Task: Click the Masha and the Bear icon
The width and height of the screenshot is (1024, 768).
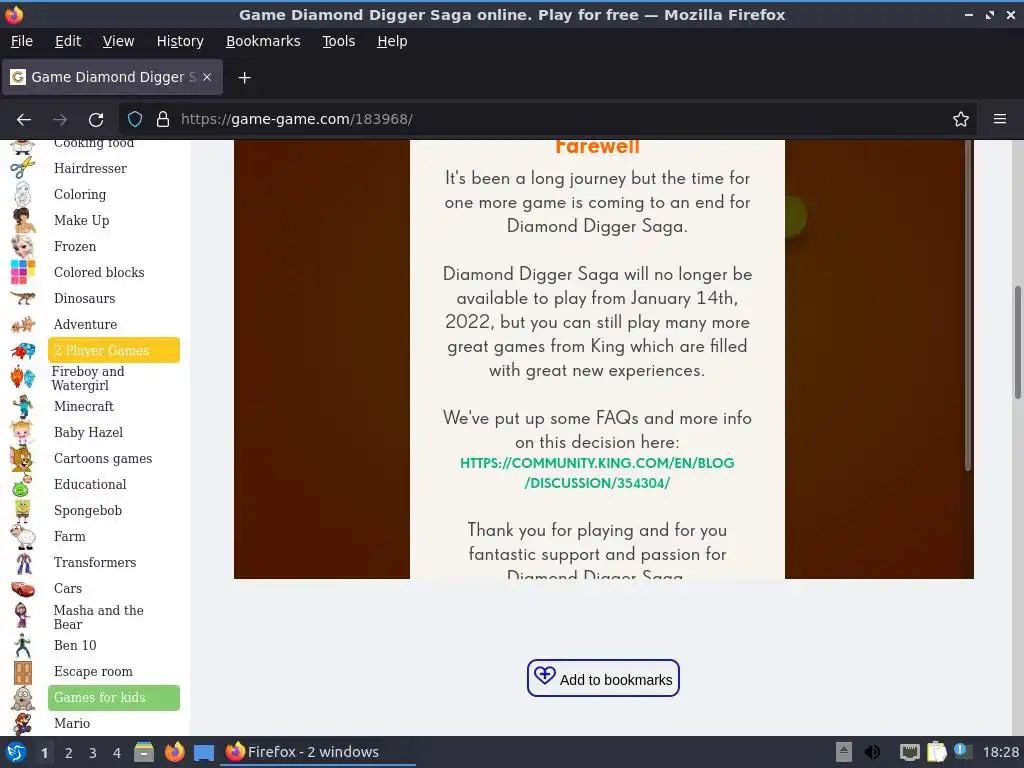Action: point(22,616)
